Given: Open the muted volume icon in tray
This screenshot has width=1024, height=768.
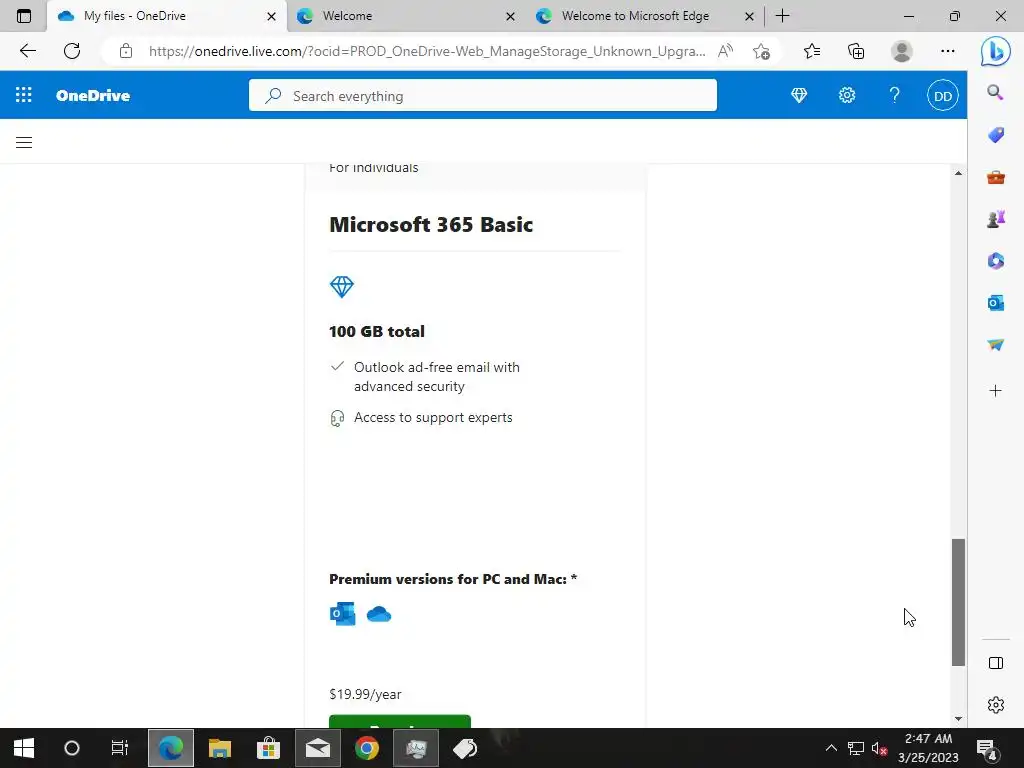Looking at the screenshot, I should [x=879, y=748].
